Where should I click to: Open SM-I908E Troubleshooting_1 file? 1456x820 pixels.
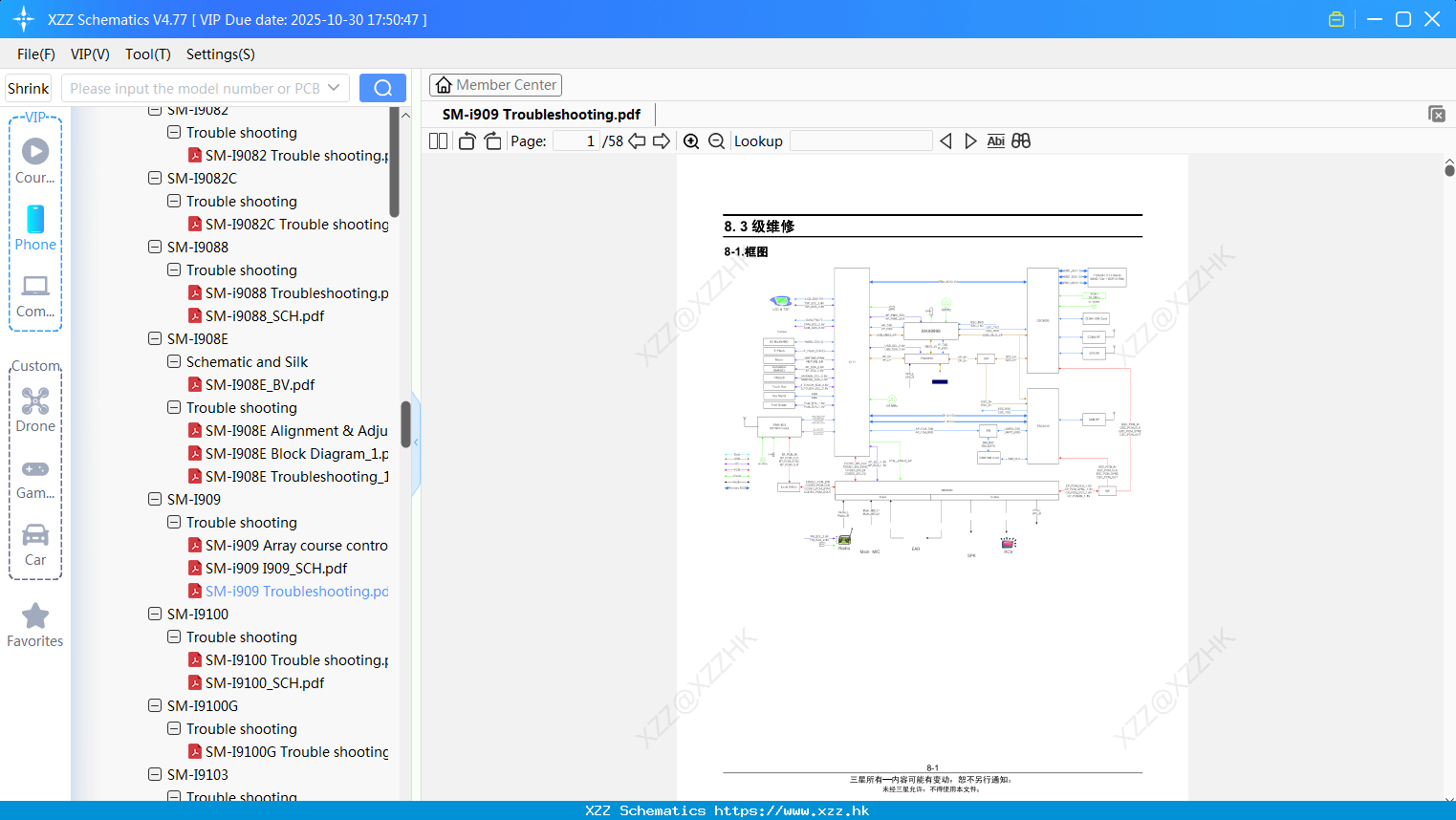289,476
